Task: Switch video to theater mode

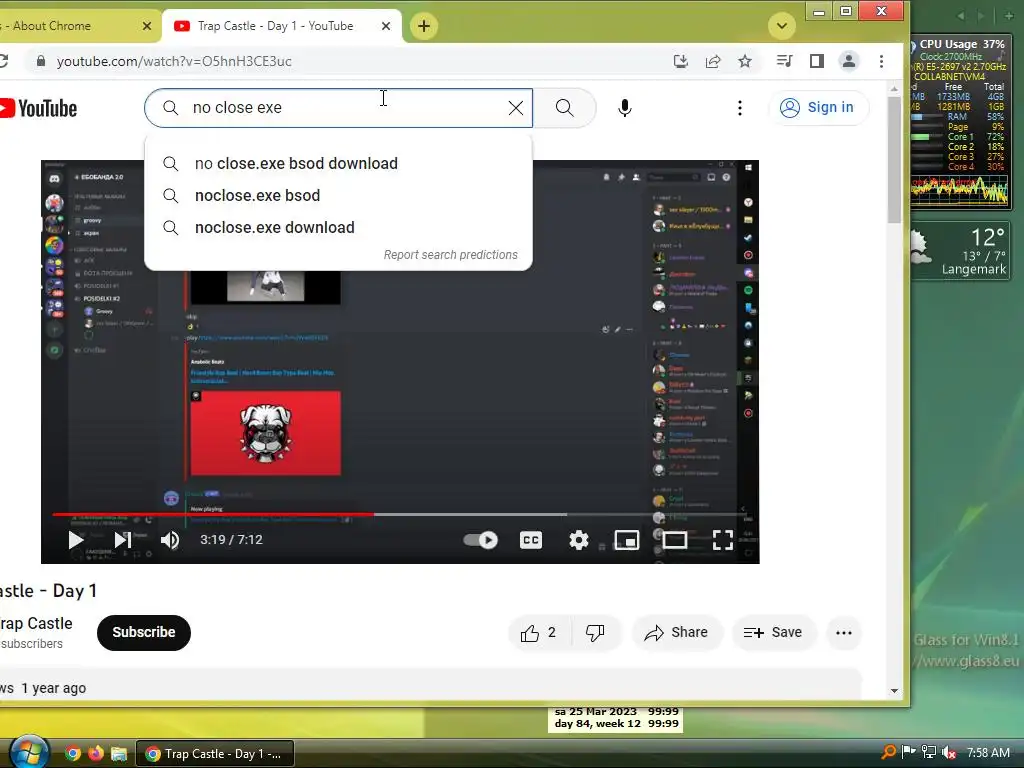Action: [x=675, y=540]
